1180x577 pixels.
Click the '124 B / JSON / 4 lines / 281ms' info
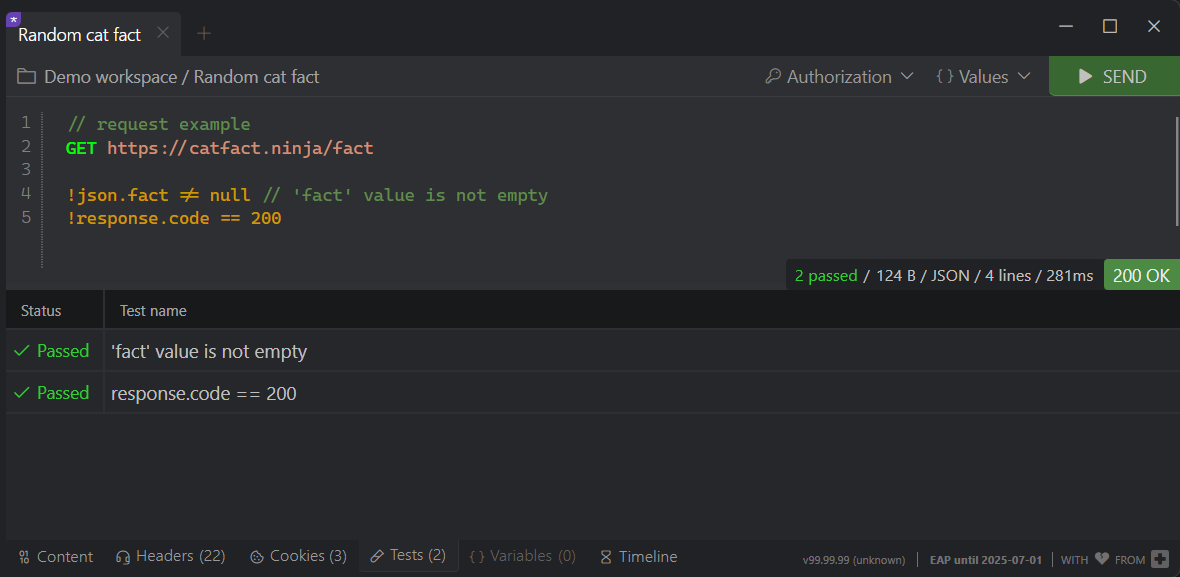coord(984,275)
